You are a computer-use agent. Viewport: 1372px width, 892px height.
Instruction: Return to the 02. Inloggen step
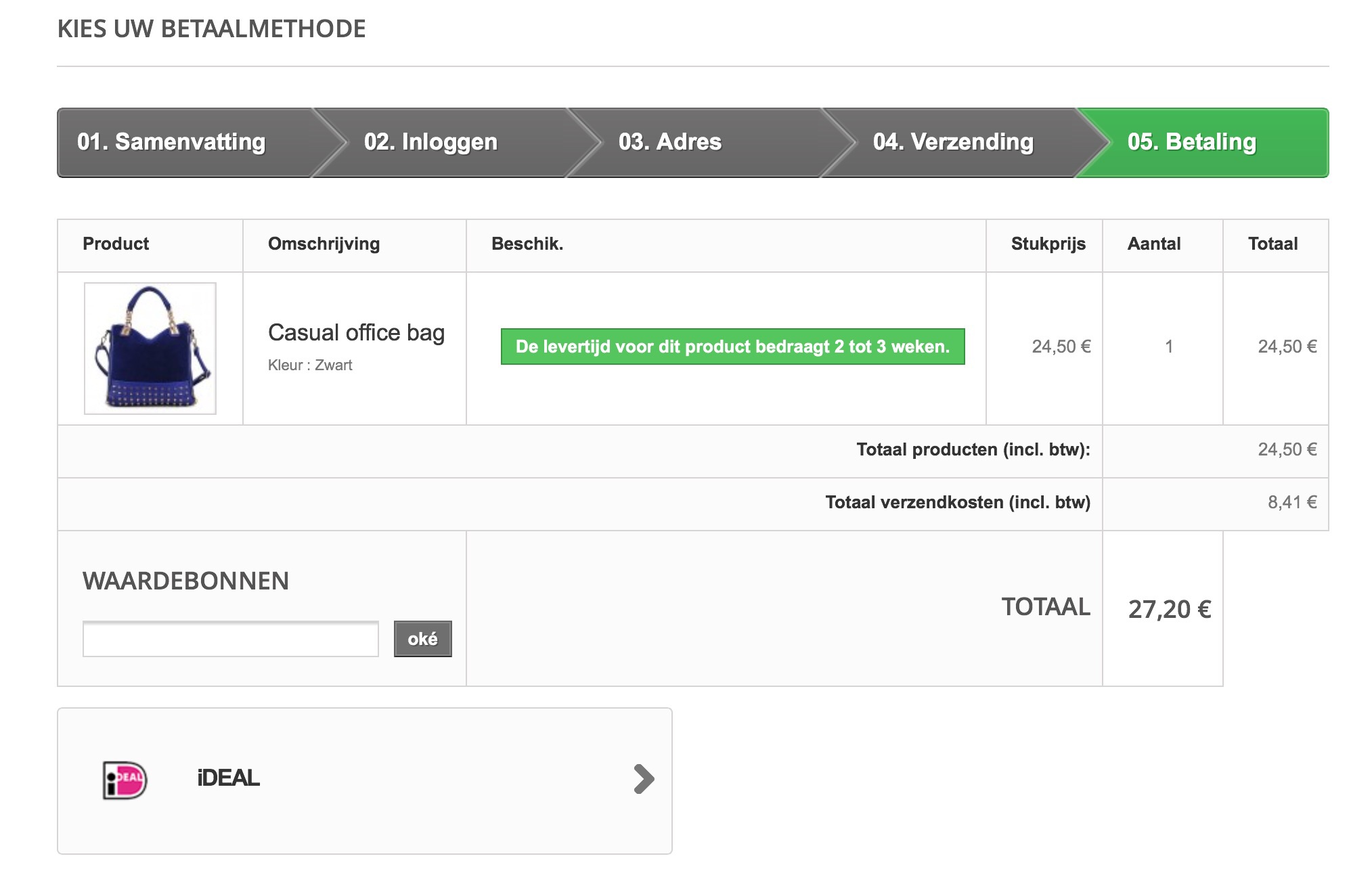point(430,142)
